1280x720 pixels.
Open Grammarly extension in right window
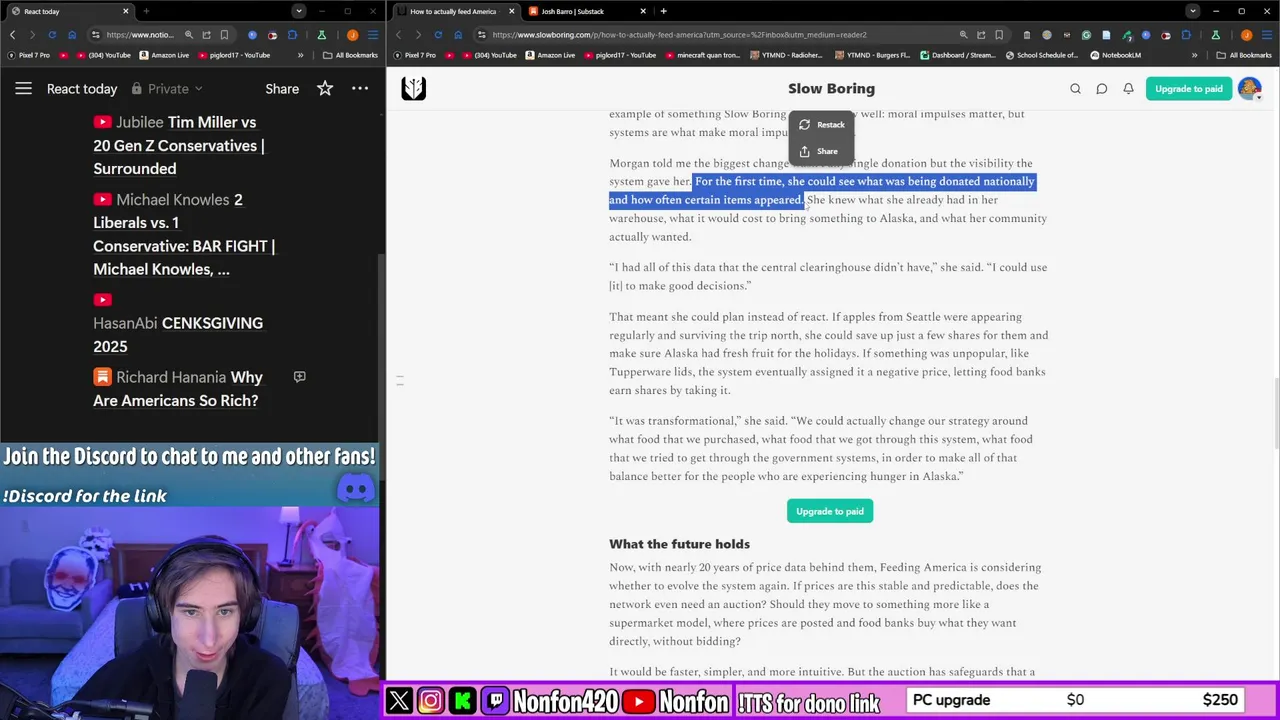pyautogui.click(x=1086, y=34)
